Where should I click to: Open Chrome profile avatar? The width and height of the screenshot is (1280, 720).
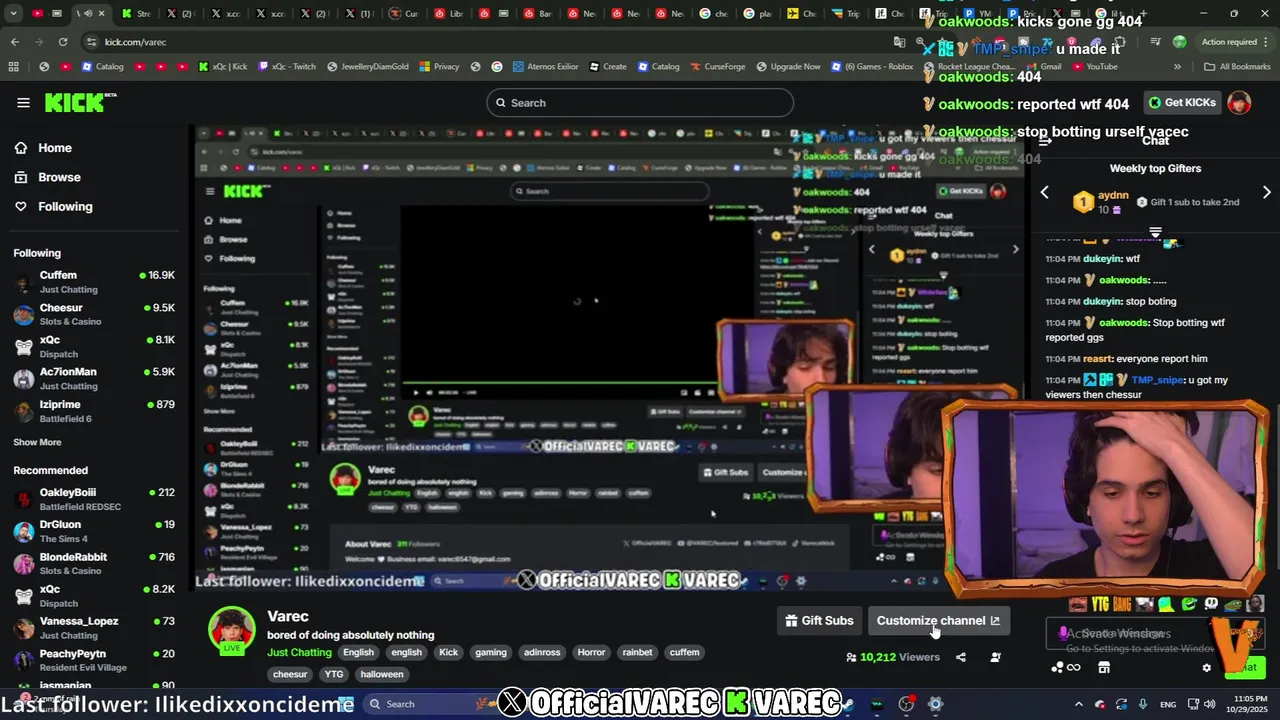pyautogui.click(x=1180, y=42)
